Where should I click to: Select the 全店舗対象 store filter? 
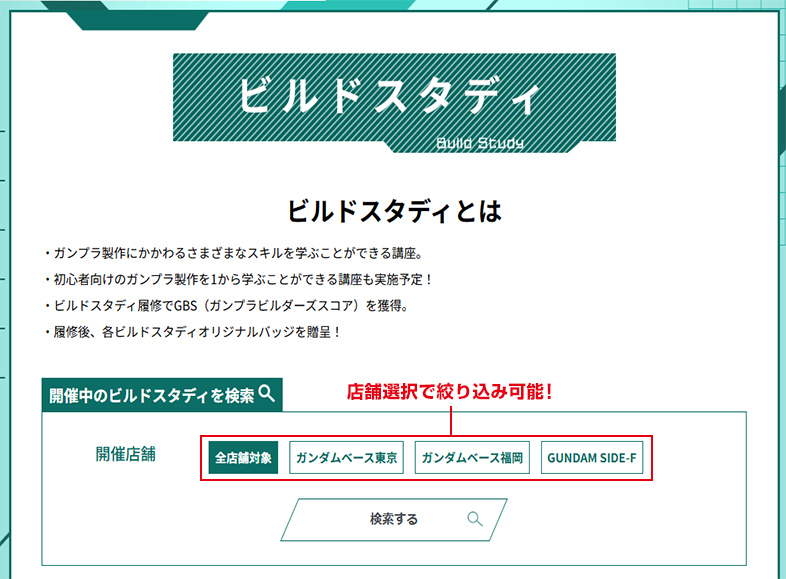point(243,457)
